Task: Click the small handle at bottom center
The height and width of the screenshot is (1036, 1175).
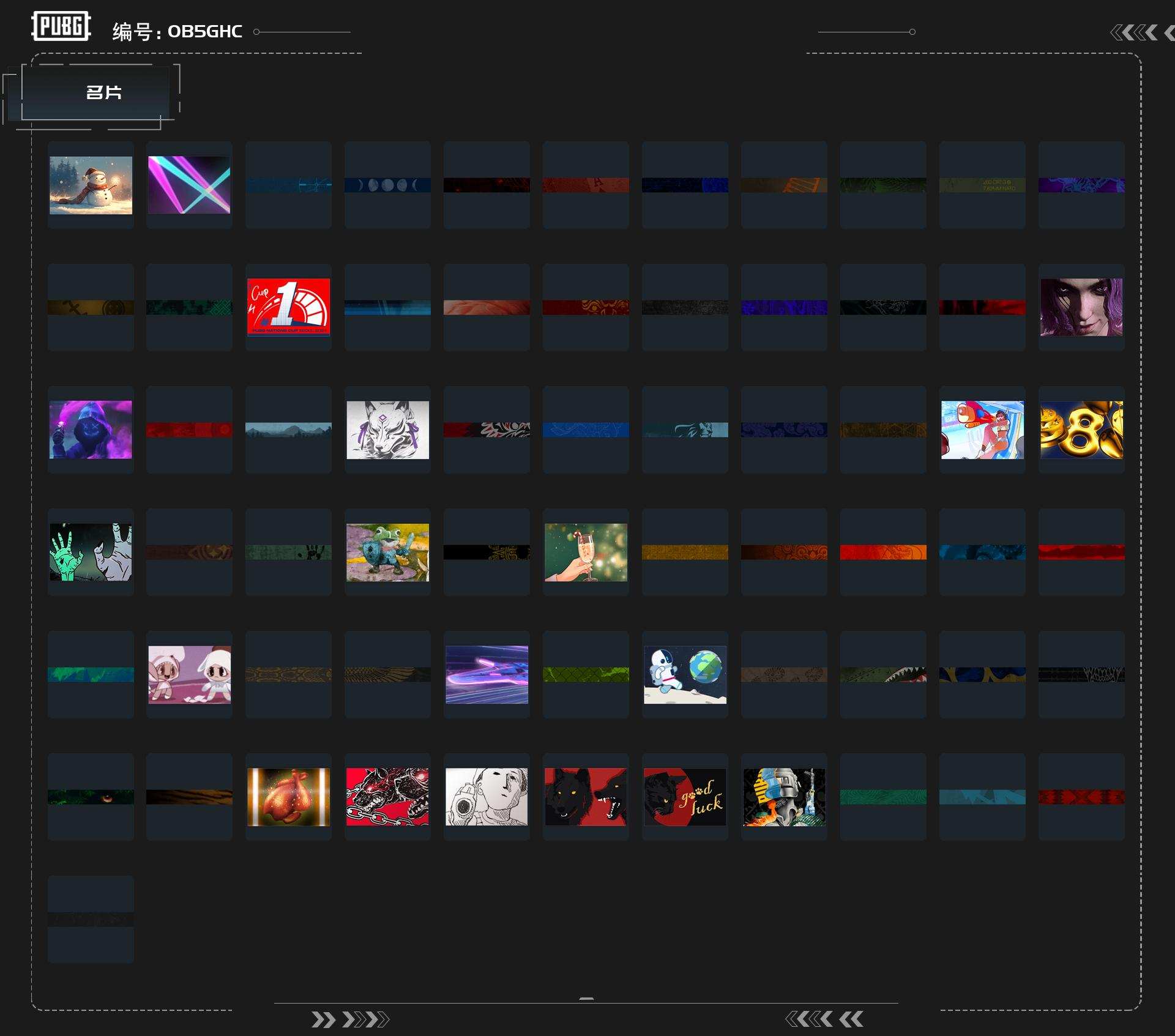Action: click(586, 999)
